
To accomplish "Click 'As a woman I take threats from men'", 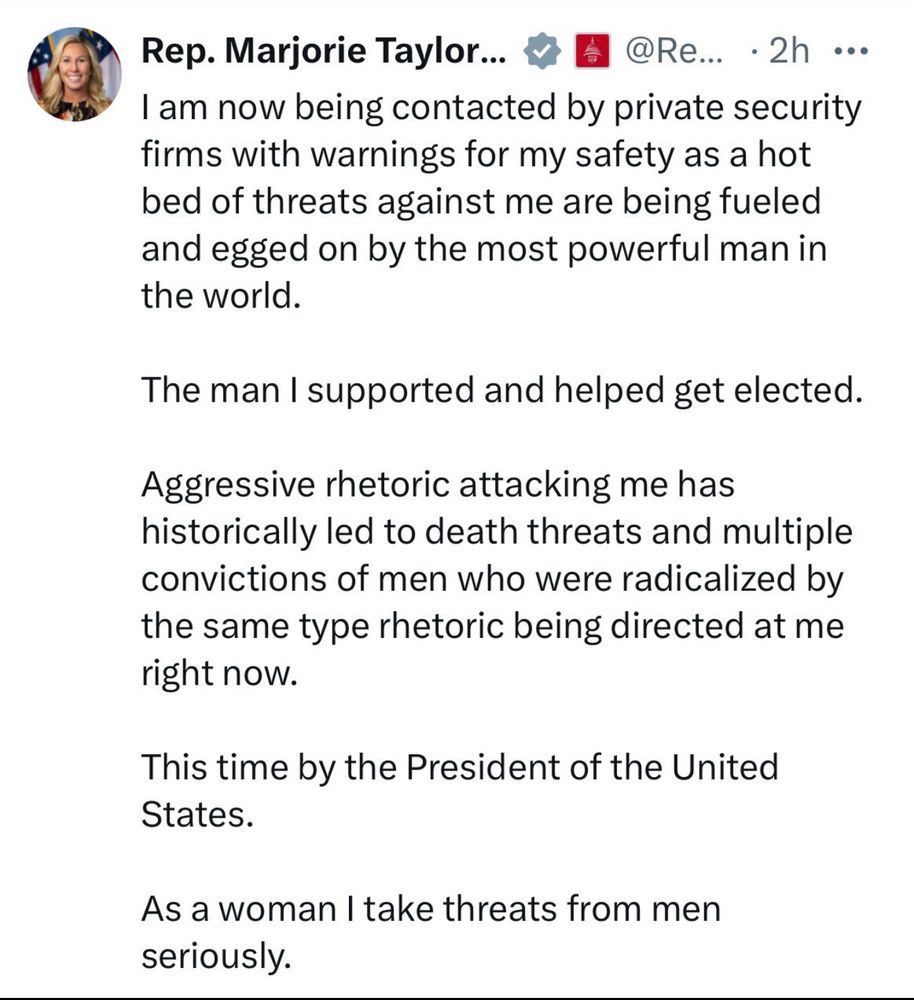I will pyautogui.click(x=431, y=909).
